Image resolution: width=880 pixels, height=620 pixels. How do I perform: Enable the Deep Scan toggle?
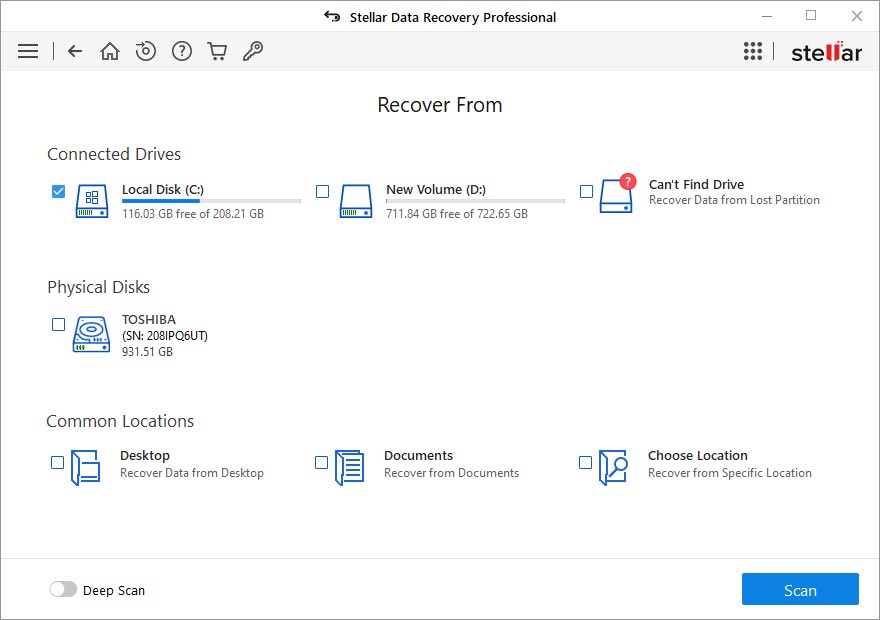point(63,589)
